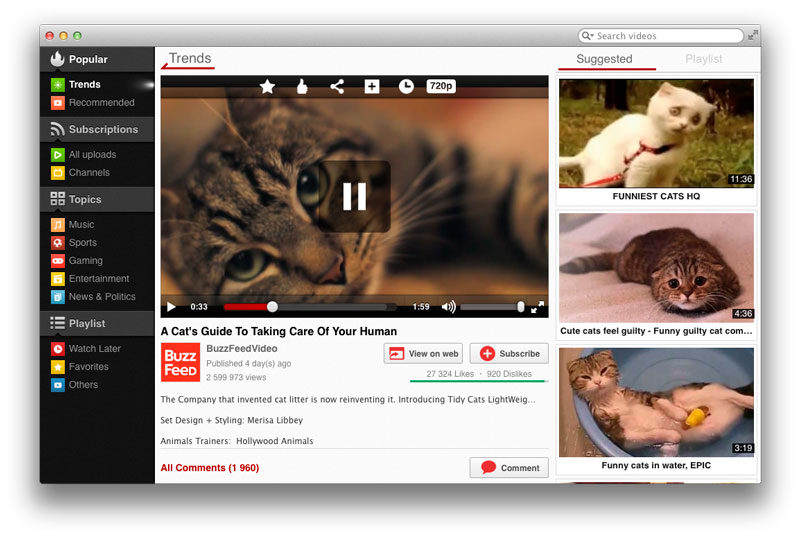Switch to the Playlist tab at right
800x538 pixels.
tap(704, 59)
